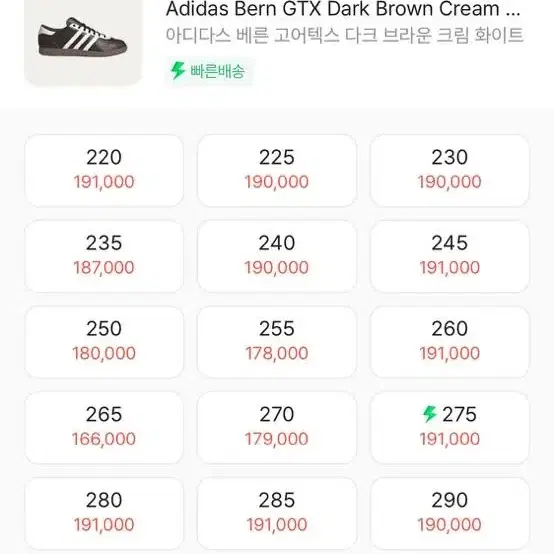Choose fast-delivery size 275
The image size is (554, 554).
pyautogui.click(x=449, y=428)
